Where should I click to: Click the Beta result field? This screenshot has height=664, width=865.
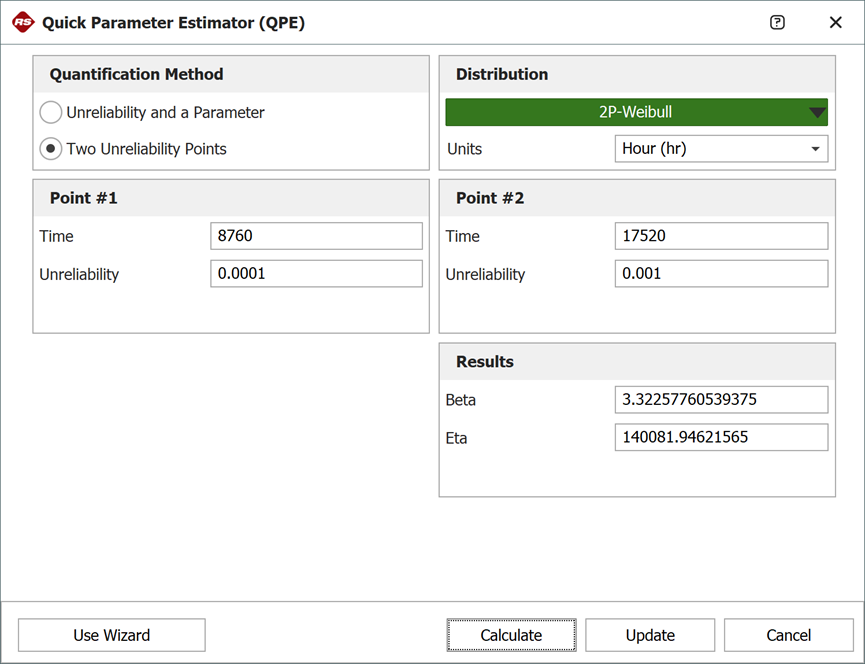[x=720, y=400]
